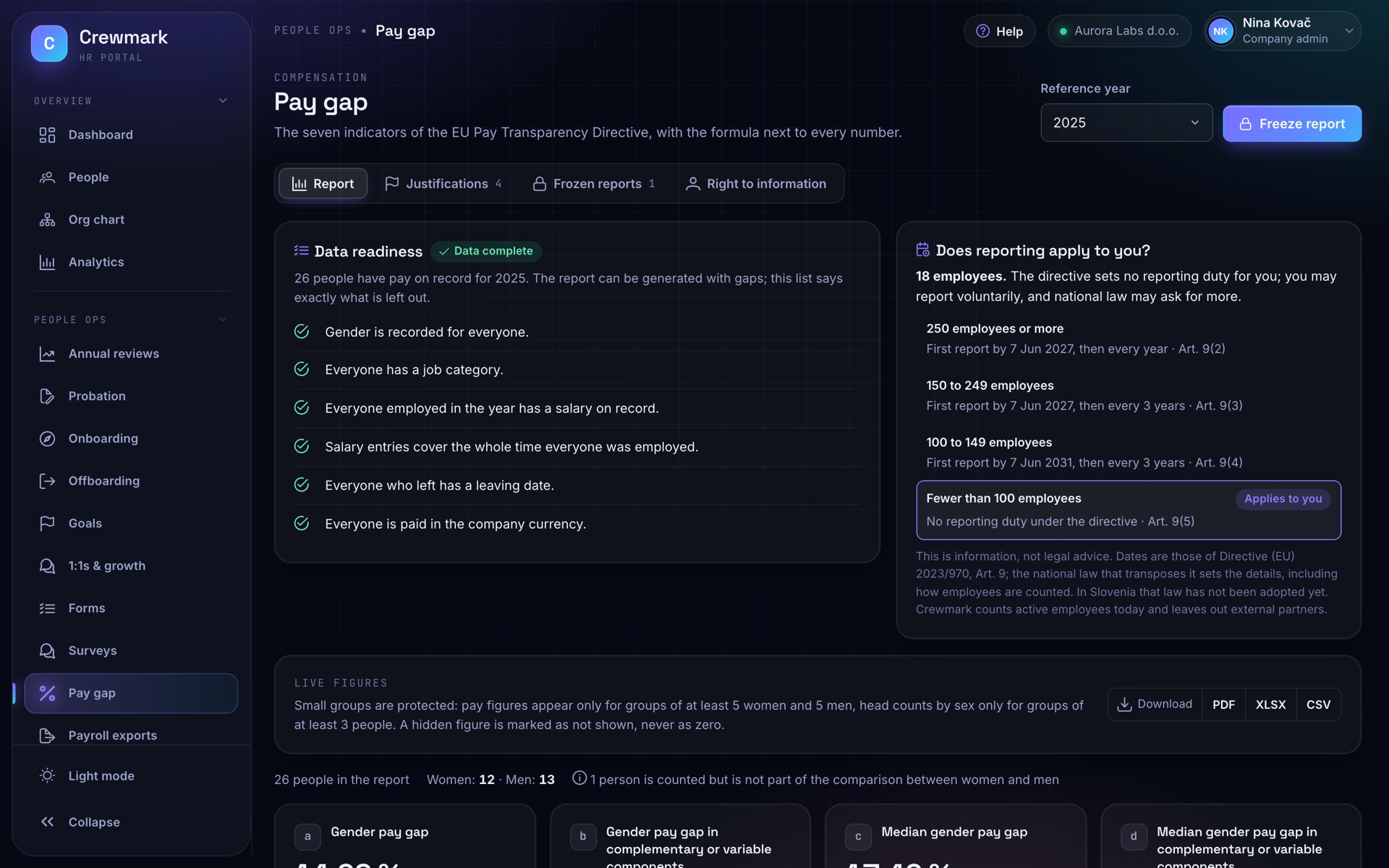The height and width of the screenshot is (868, 1389).
Task: Open the Probation page
Action: point(131,396)
